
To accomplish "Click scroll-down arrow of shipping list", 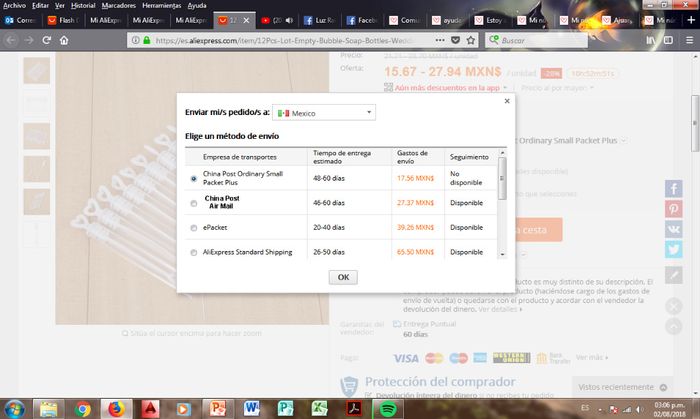I will [x=502, y=254].
